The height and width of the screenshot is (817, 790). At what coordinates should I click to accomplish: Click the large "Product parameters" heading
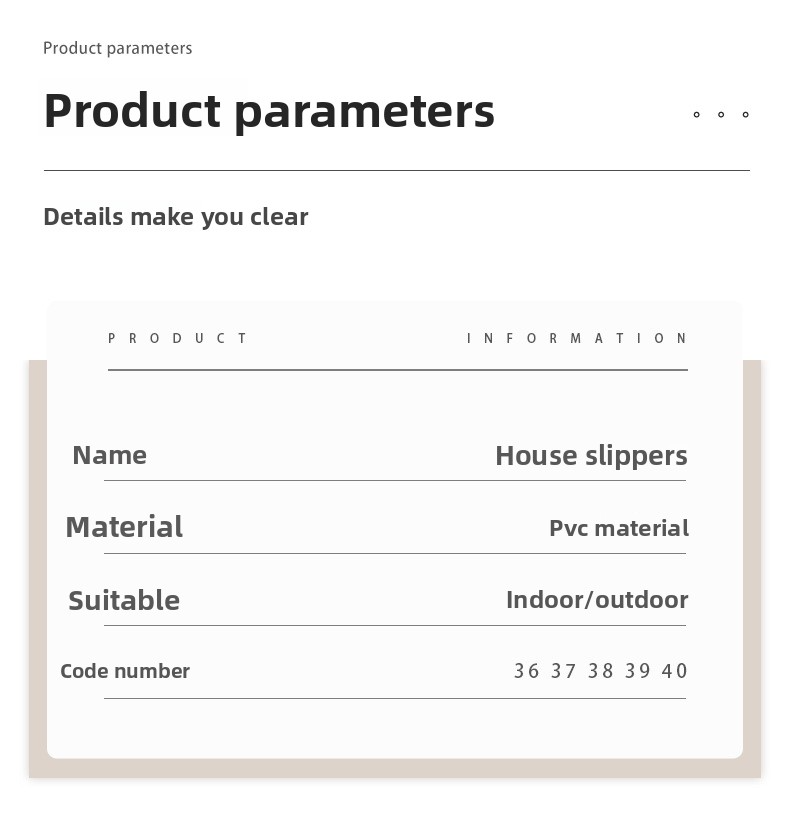pos(269,110)
